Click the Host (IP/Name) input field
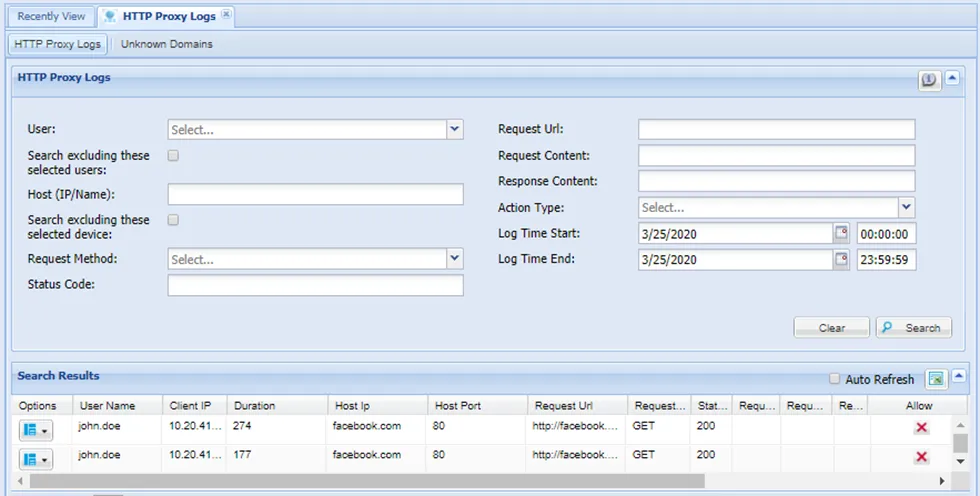Viewport: 980px width, 496px height. click(x=316, y=194)
